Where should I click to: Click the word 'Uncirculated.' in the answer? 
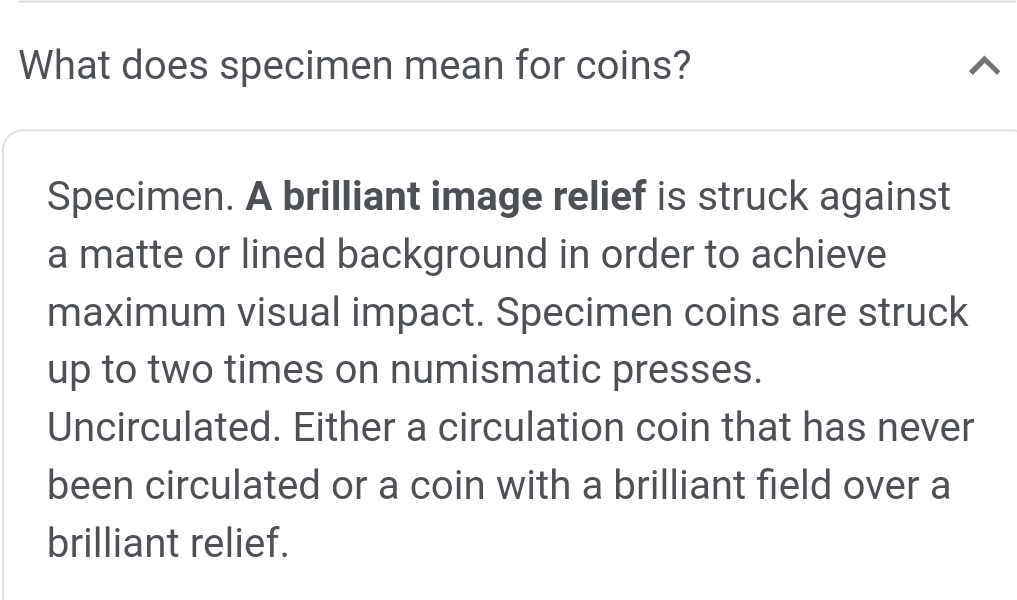point(164,428)
